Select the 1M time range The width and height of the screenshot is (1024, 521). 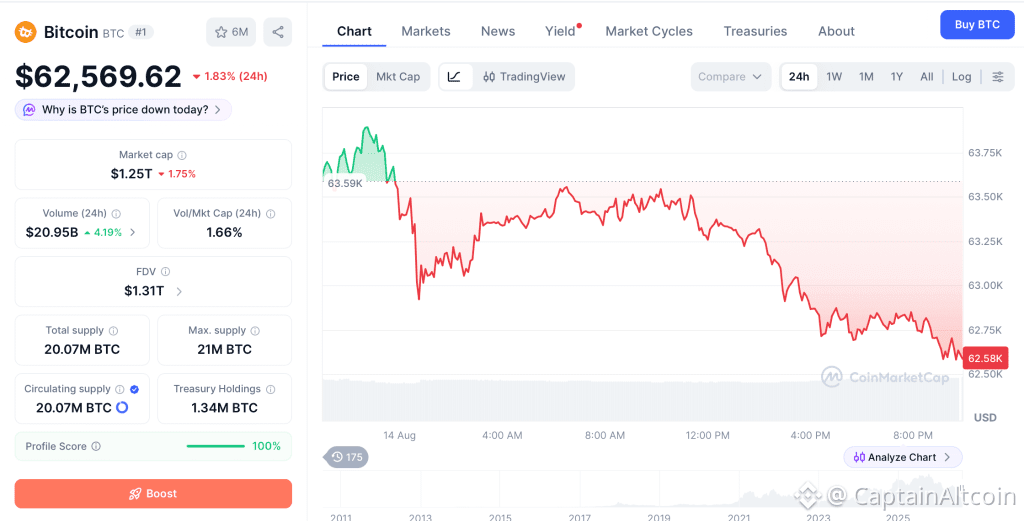(x=866, y=77)
